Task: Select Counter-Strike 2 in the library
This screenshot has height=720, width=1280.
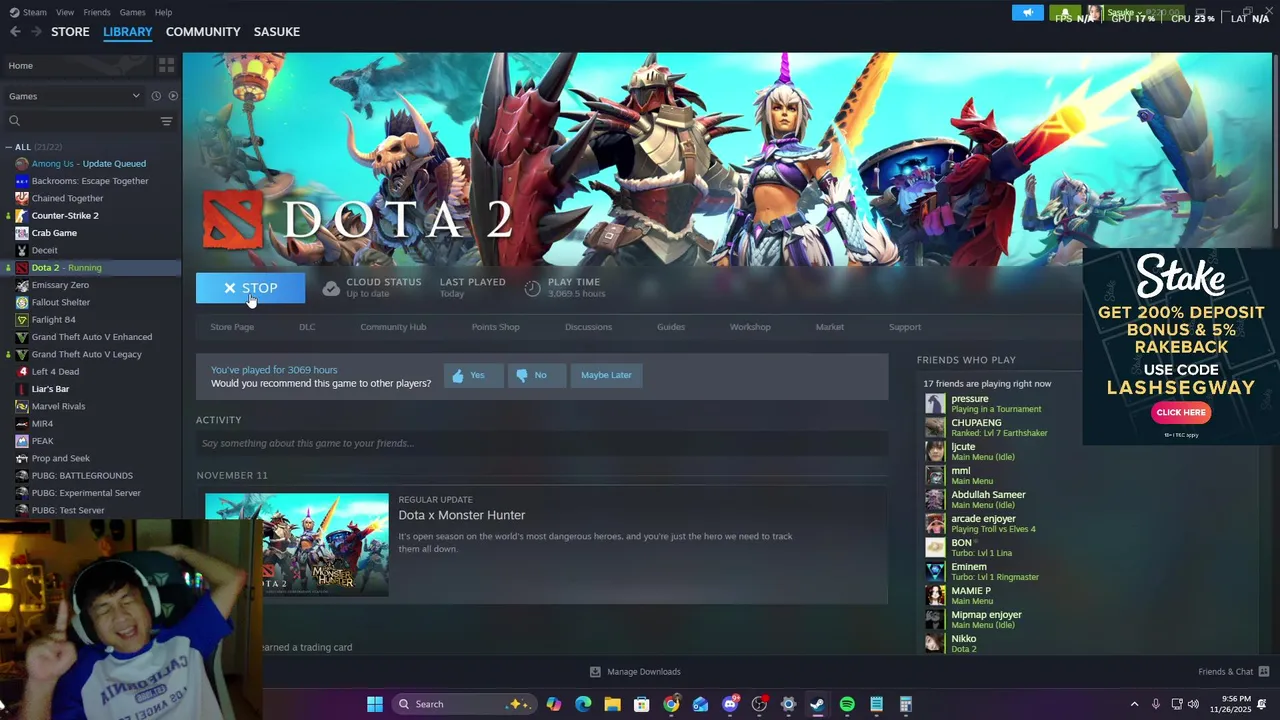Action: [65, 216]
